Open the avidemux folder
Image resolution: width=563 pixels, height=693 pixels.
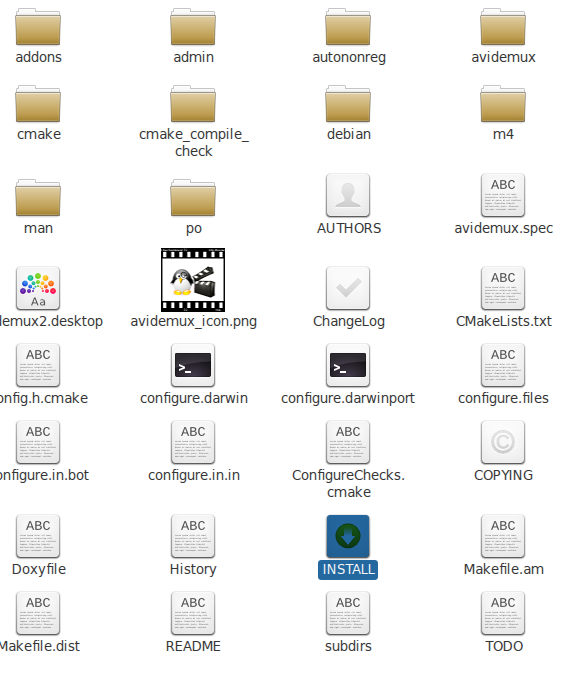click(503, 27)
